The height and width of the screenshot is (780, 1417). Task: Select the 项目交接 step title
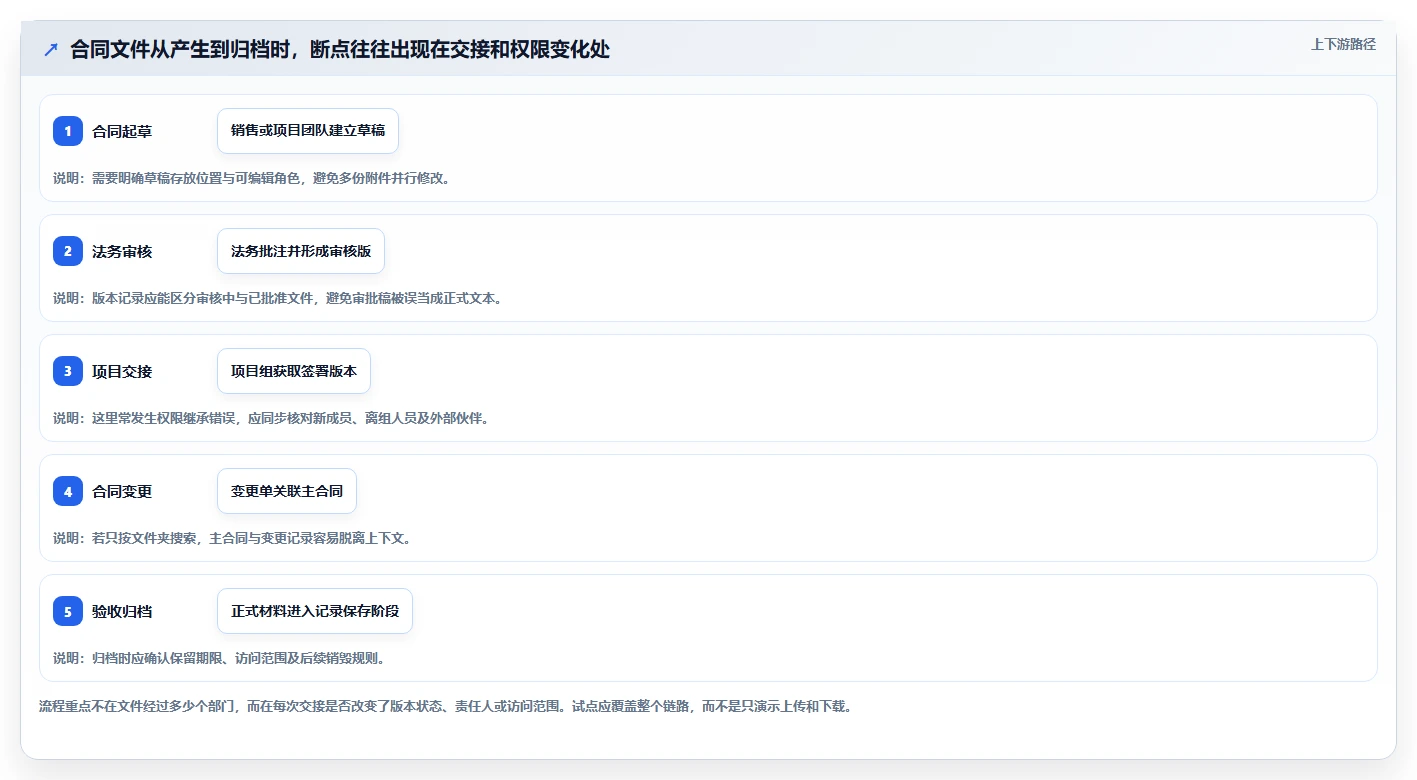pyautogui.click(x=122, y=371)
